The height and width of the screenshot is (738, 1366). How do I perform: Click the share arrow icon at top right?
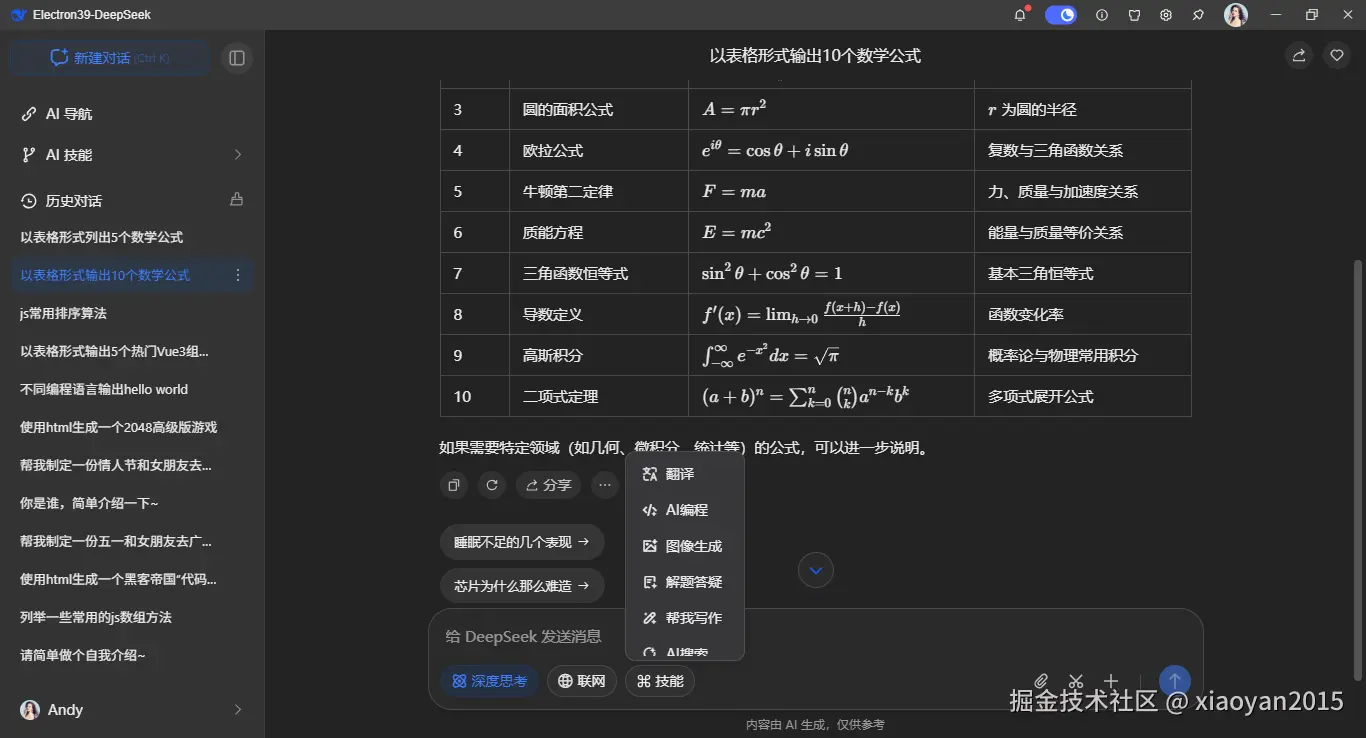point(1298,55)
